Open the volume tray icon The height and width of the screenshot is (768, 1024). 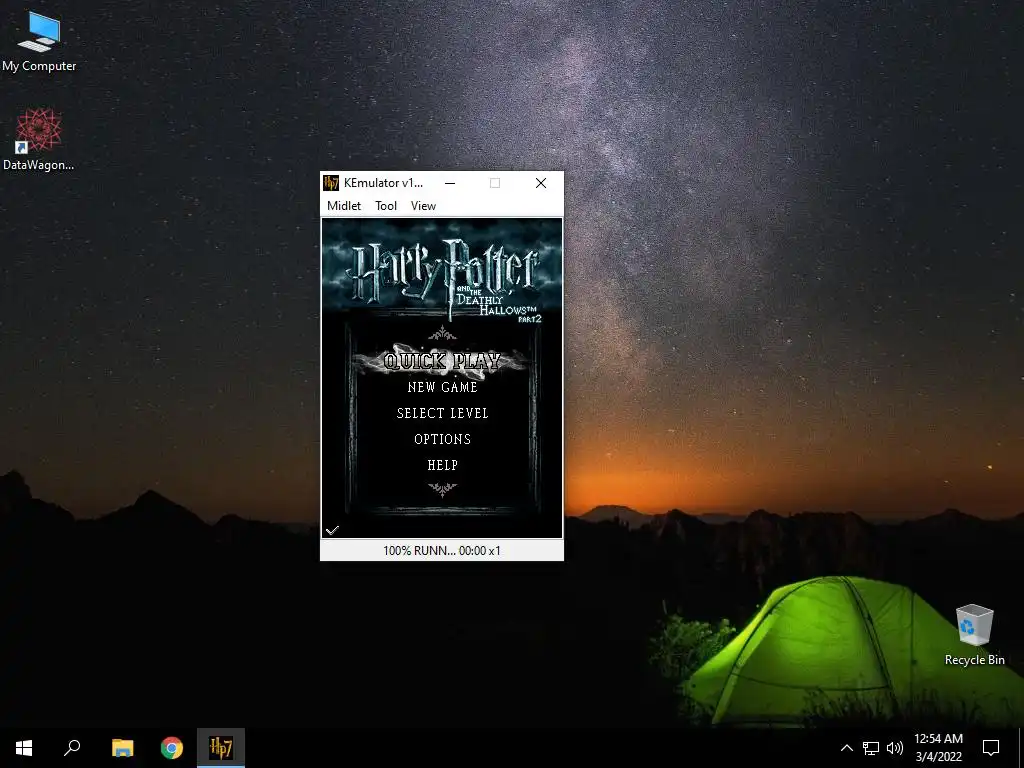(895, 748)
